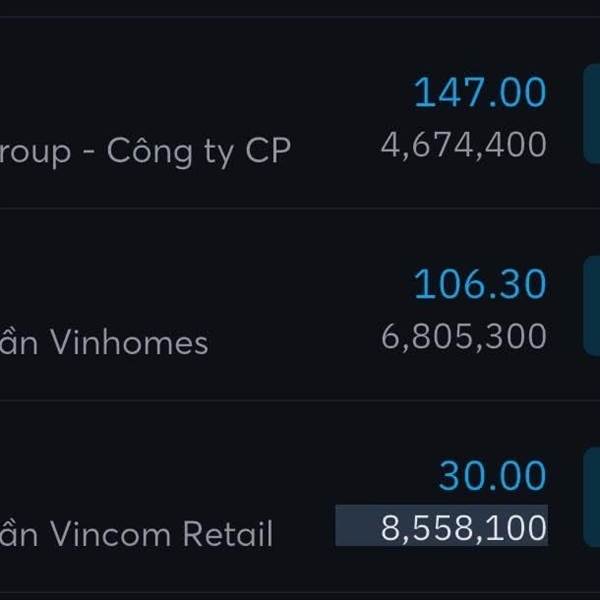Click the blank space left of 30.00
The image size is (600, 600).
[x=300, y=476]
